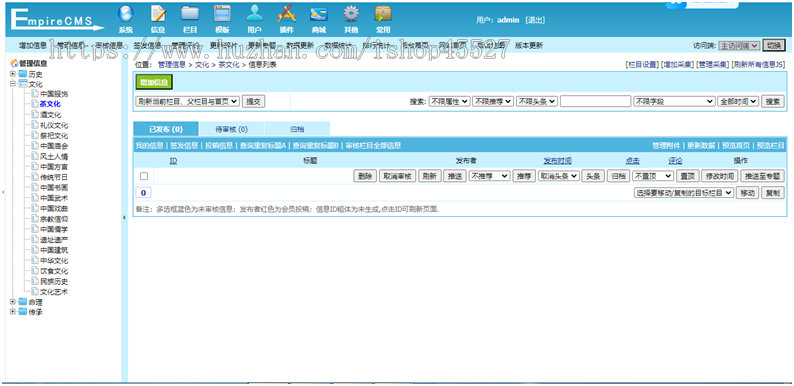The width and height of the screenshot is (794, 386).
Task: Open the 不限属性 search dropdown
Action: tap(449, 101)
